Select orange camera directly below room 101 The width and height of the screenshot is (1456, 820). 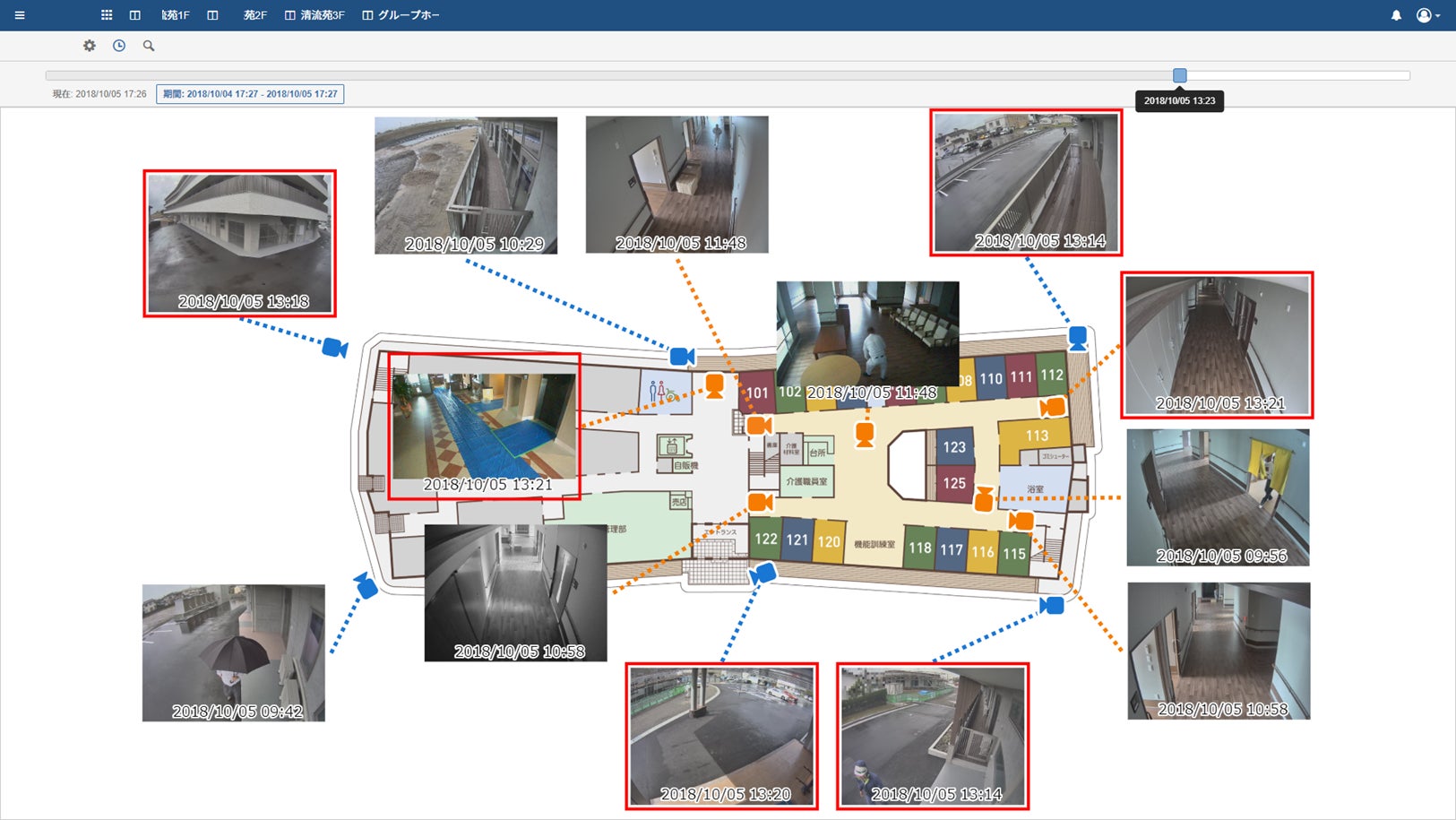pos(759,425)
